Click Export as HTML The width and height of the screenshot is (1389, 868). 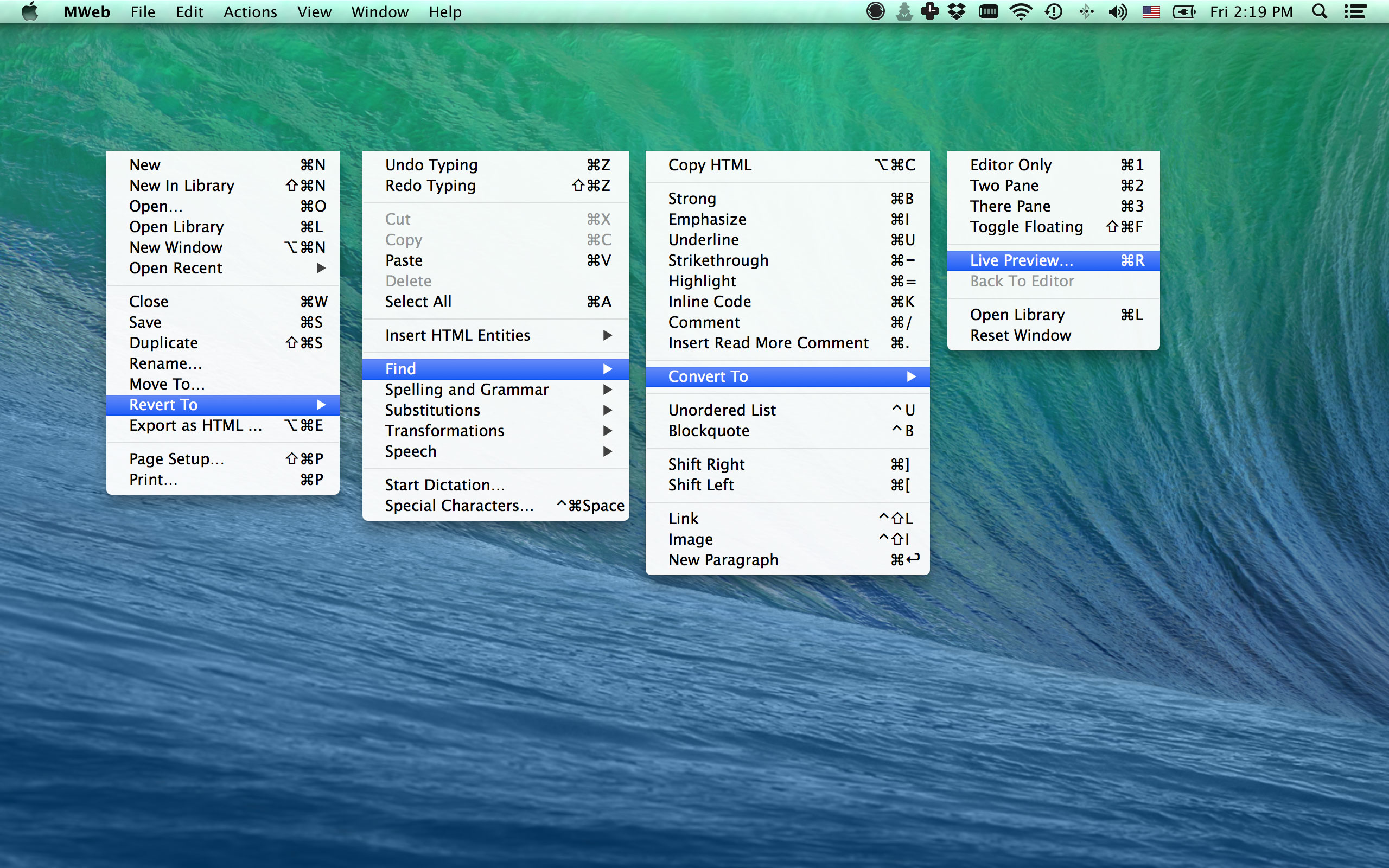[x=195, y=425]
